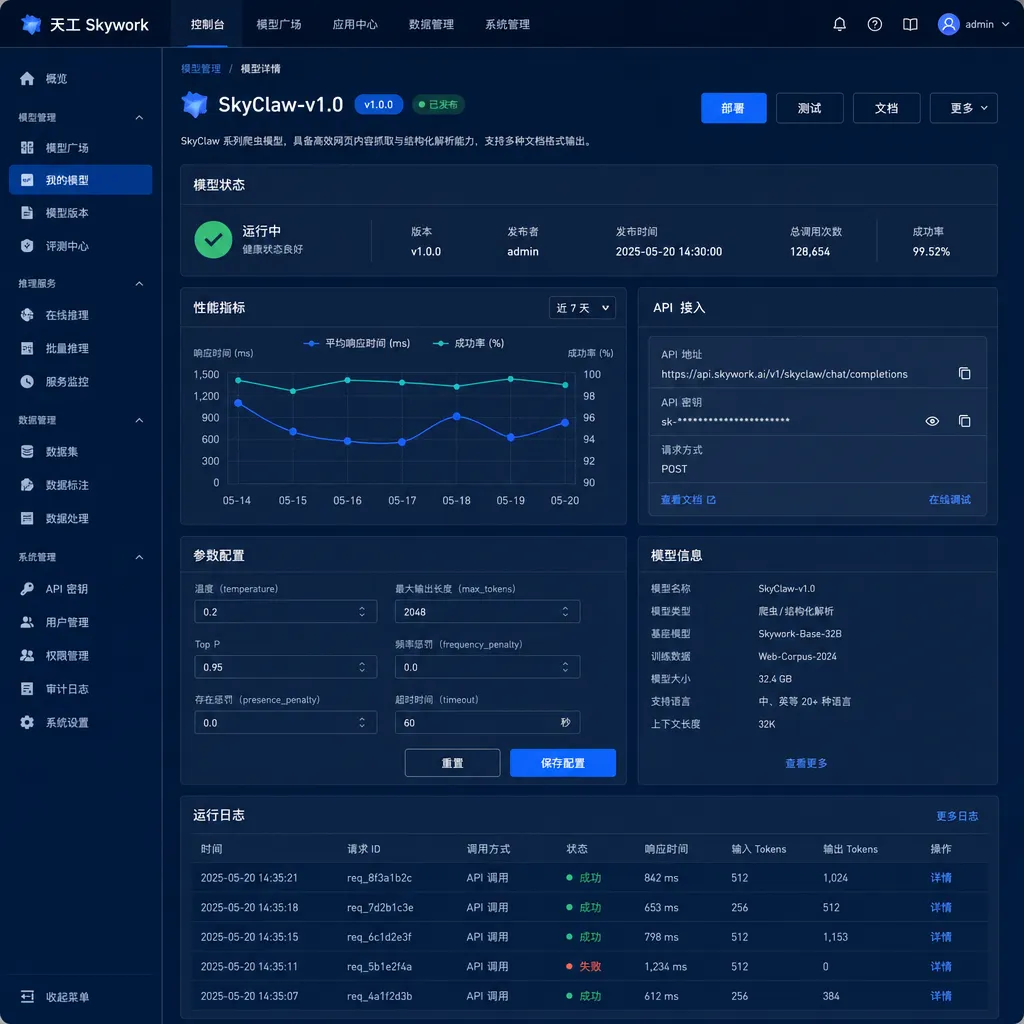Click the timeout input field showing 60
1024x1024 pixels.
[x=487, y=722]
